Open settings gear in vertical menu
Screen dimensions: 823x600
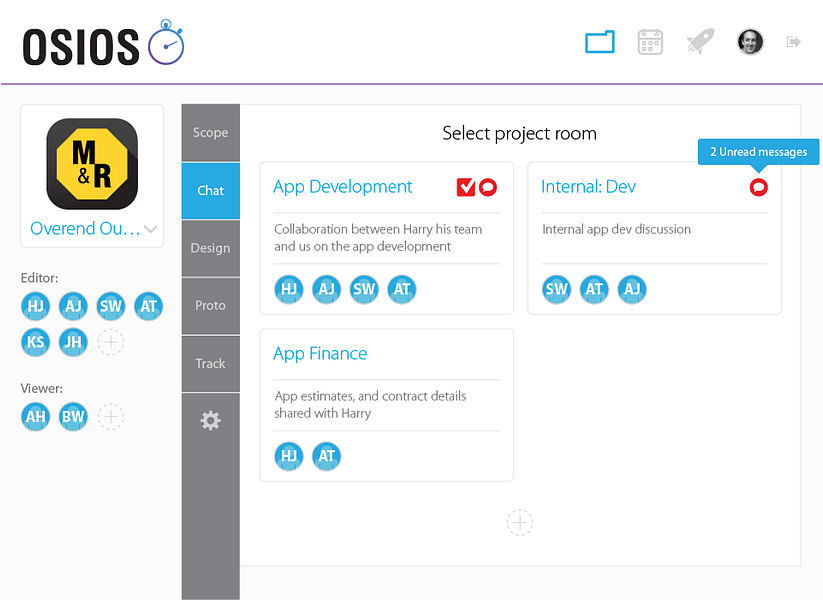pyautogui.click(x=210, y=420)
